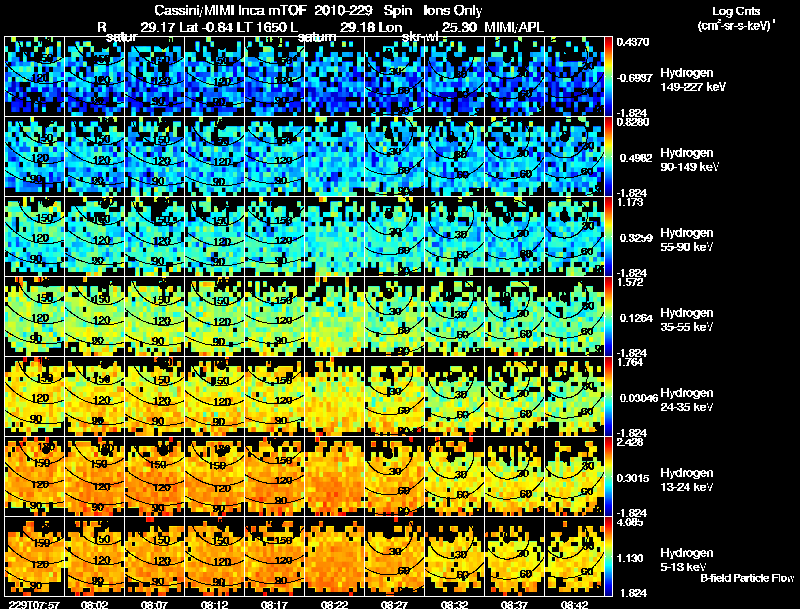The width and height of the screenshot is (800, 609).
Task: Select the 90-149 keV panel at 08:27
Action: point(395,157)
